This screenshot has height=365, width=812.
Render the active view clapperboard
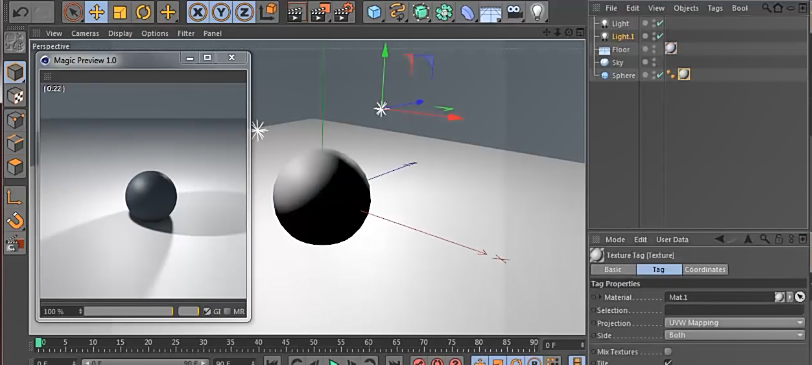296,12
